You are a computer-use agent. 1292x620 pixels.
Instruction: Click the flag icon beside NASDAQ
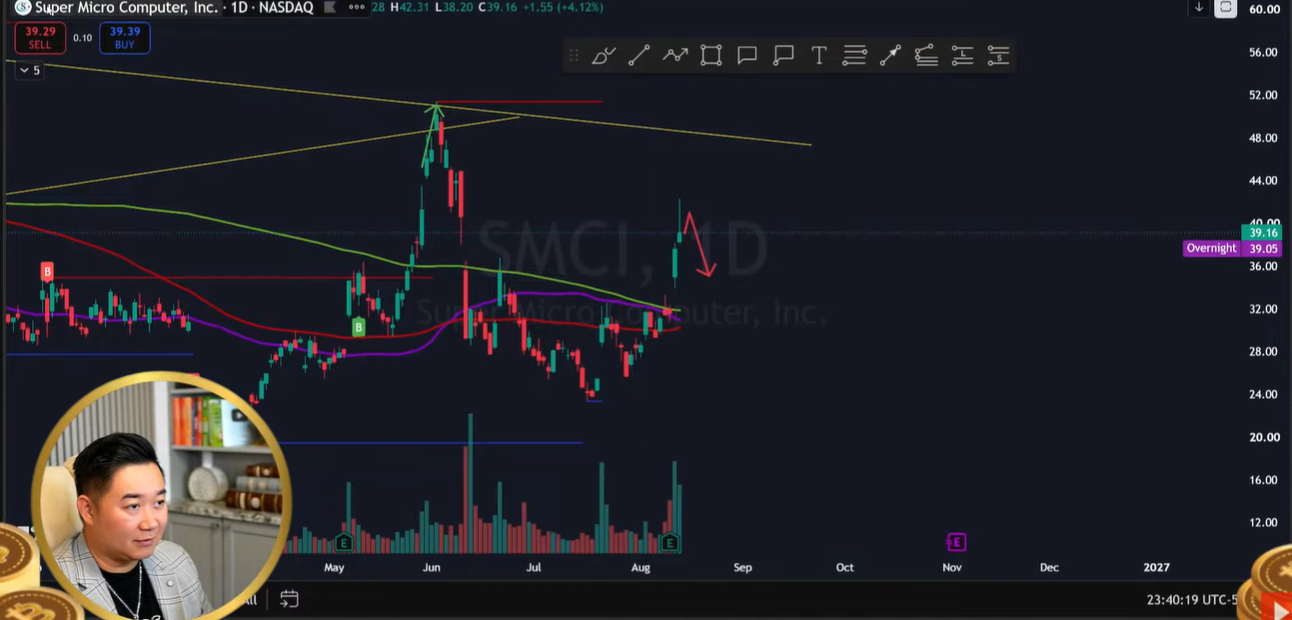(x=330, y=8)
